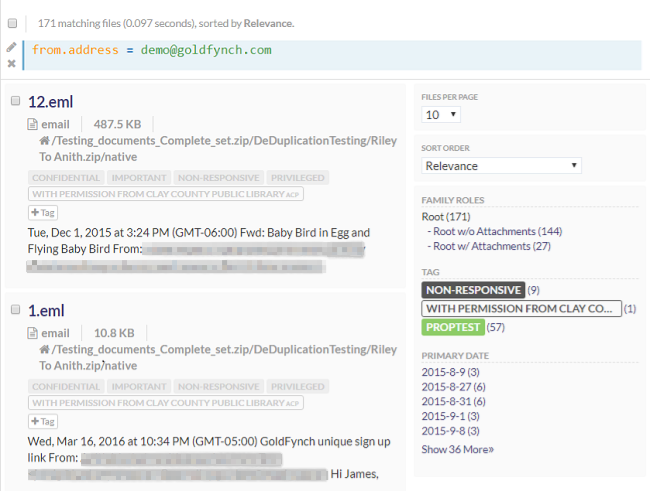Viewport: 650px width, 491px height.
Task: Click the home icon in 12.eml path
Action: [x=45, y=142]
